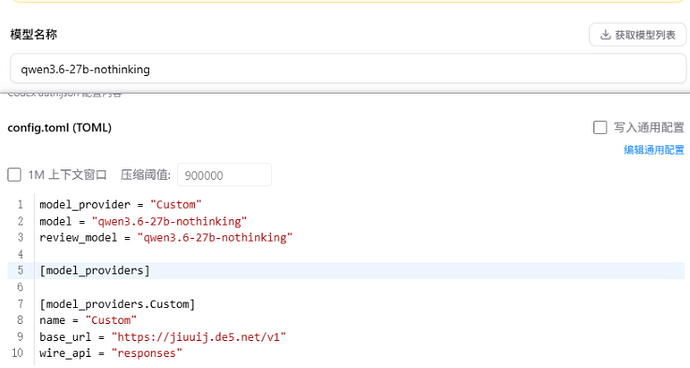Click line number 10 in gutter
This screenshot has height=368, width=690.
[18, 353]
